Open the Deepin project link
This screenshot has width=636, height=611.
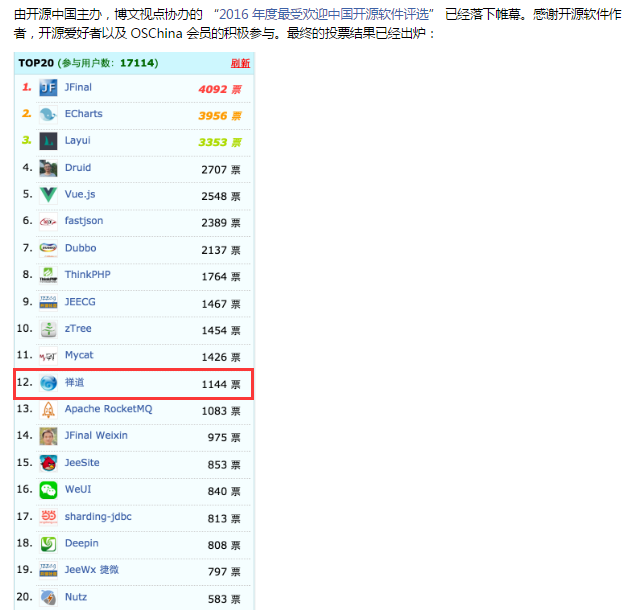82,543
